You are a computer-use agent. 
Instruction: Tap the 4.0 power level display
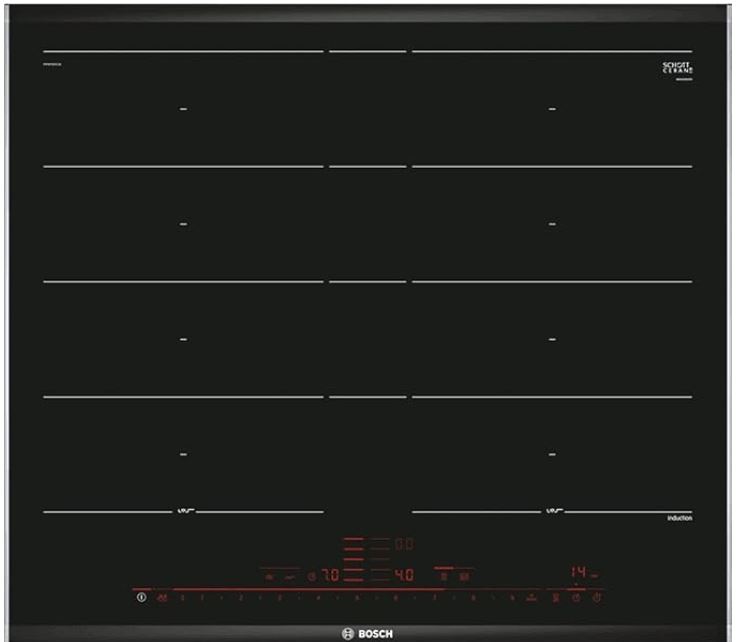coord(404,575)
